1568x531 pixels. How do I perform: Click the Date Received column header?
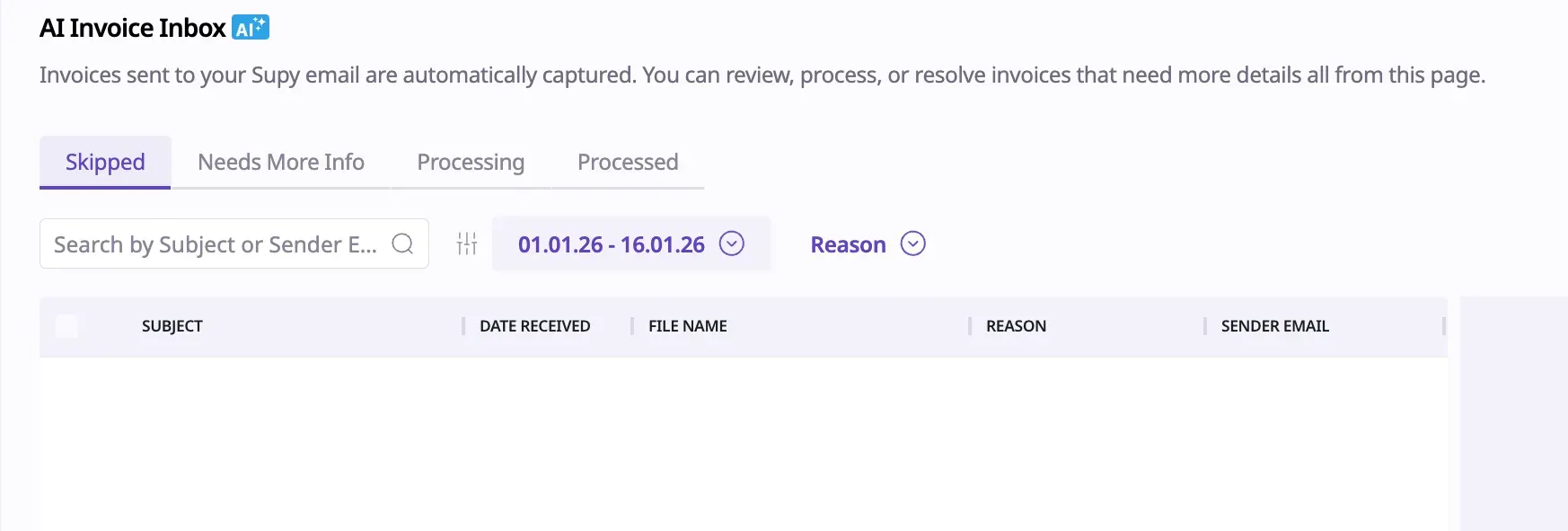point(534,326)
